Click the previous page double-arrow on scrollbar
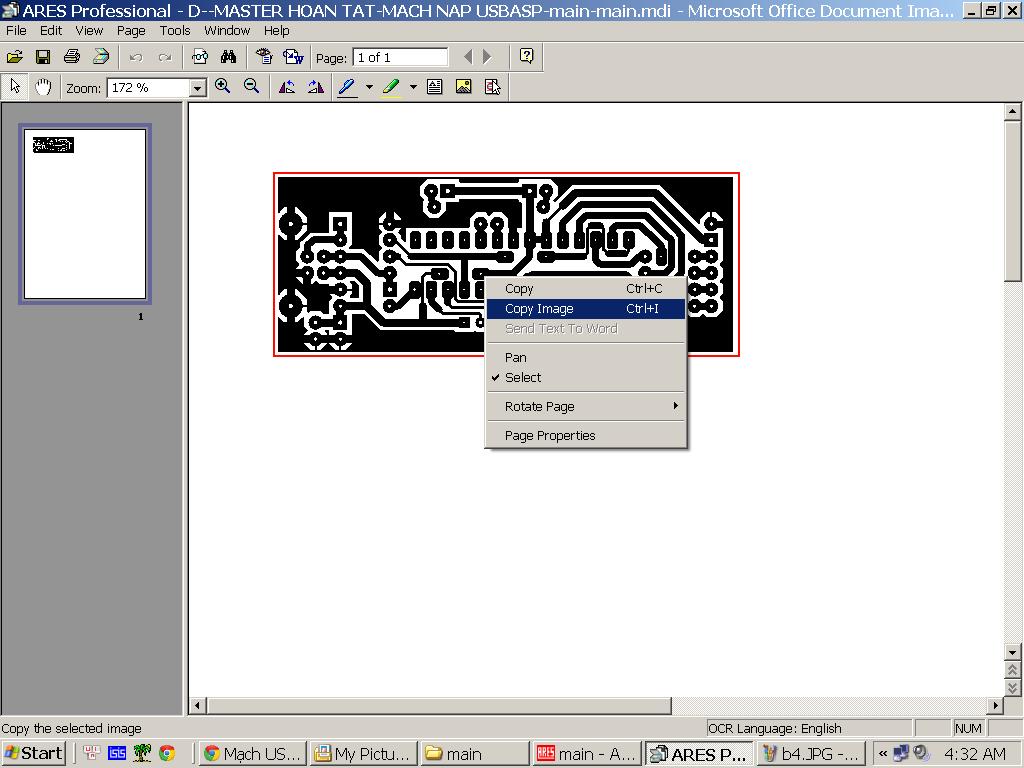This screenshot has height=768, width=1024. pos(1012,670)
